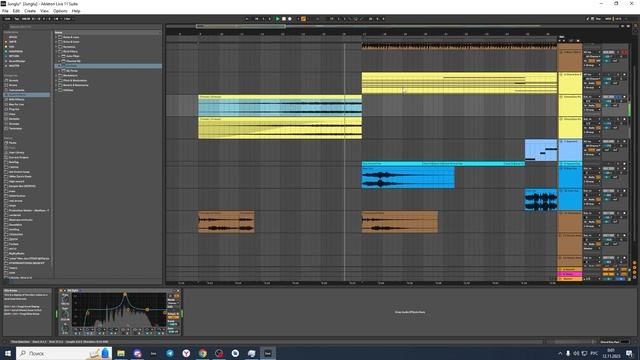Click the Stop button in transport
Screen dimensions: 640x360
pyautogui.click(x=284, y=19)
